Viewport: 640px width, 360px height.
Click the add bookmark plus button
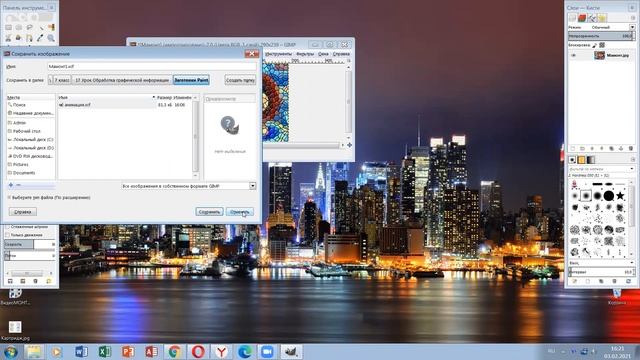click(x=11, y=185)
